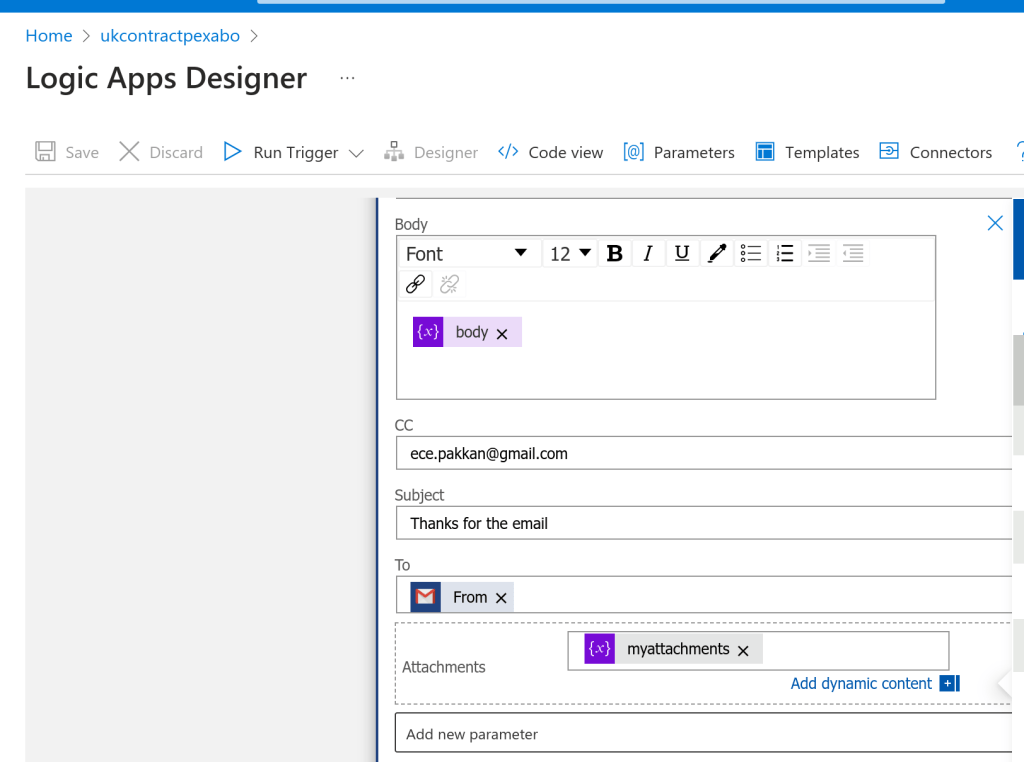Go to the Home breadcrumb

tap(49, 36)
